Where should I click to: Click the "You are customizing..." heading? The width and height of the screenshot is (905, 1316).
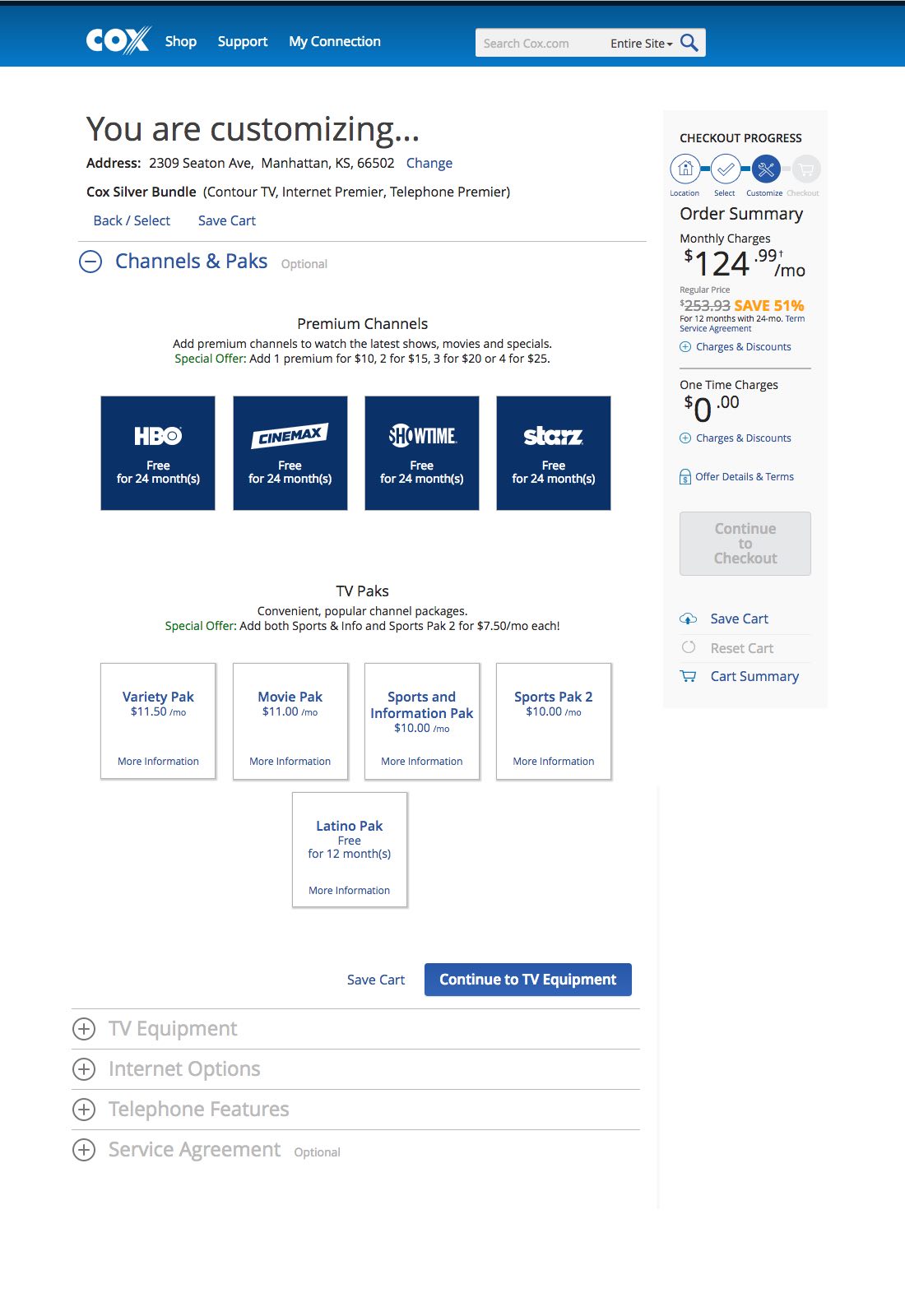(253, 129)
